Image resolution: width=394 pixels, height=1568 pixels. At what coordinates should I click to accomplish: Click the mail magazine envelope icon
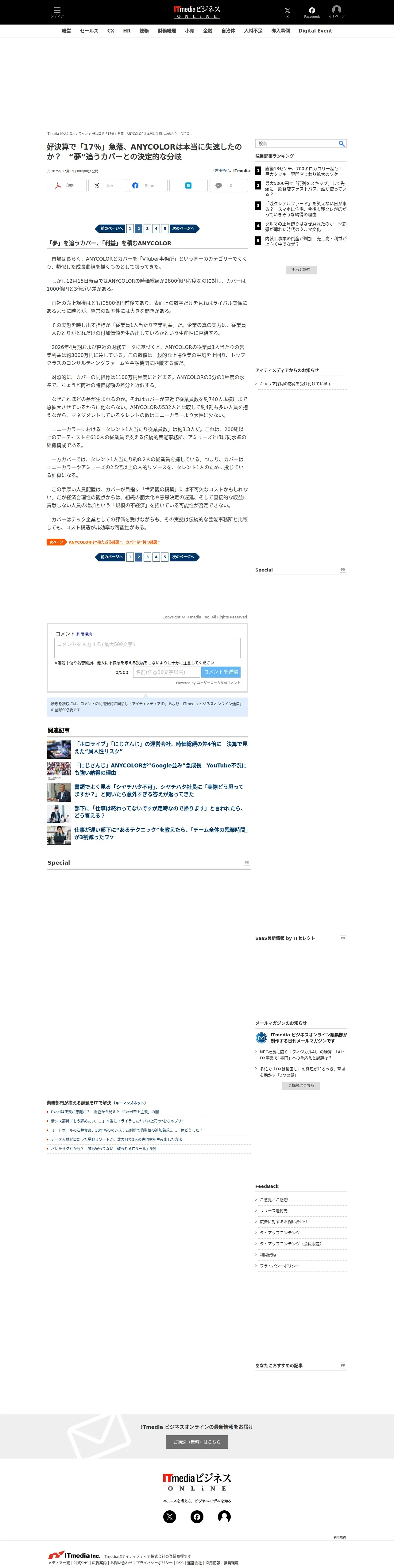coord(261,1038)
